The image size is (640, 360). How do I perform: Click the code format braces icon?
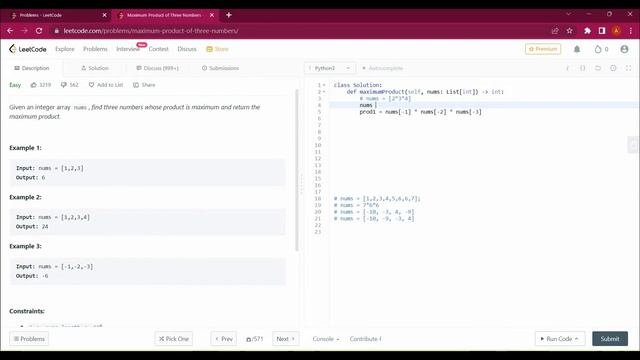[x=583, y=68]
